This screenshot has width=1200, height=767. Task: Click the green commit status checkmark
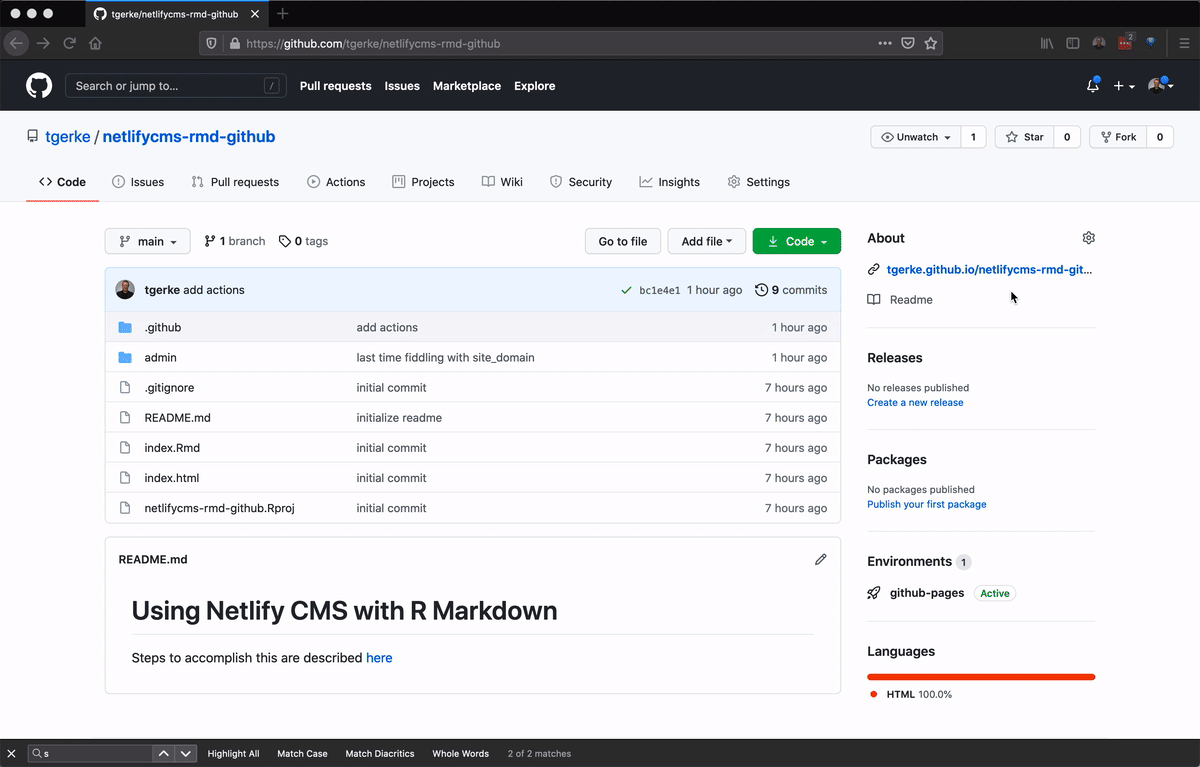(x=626, y=290)
